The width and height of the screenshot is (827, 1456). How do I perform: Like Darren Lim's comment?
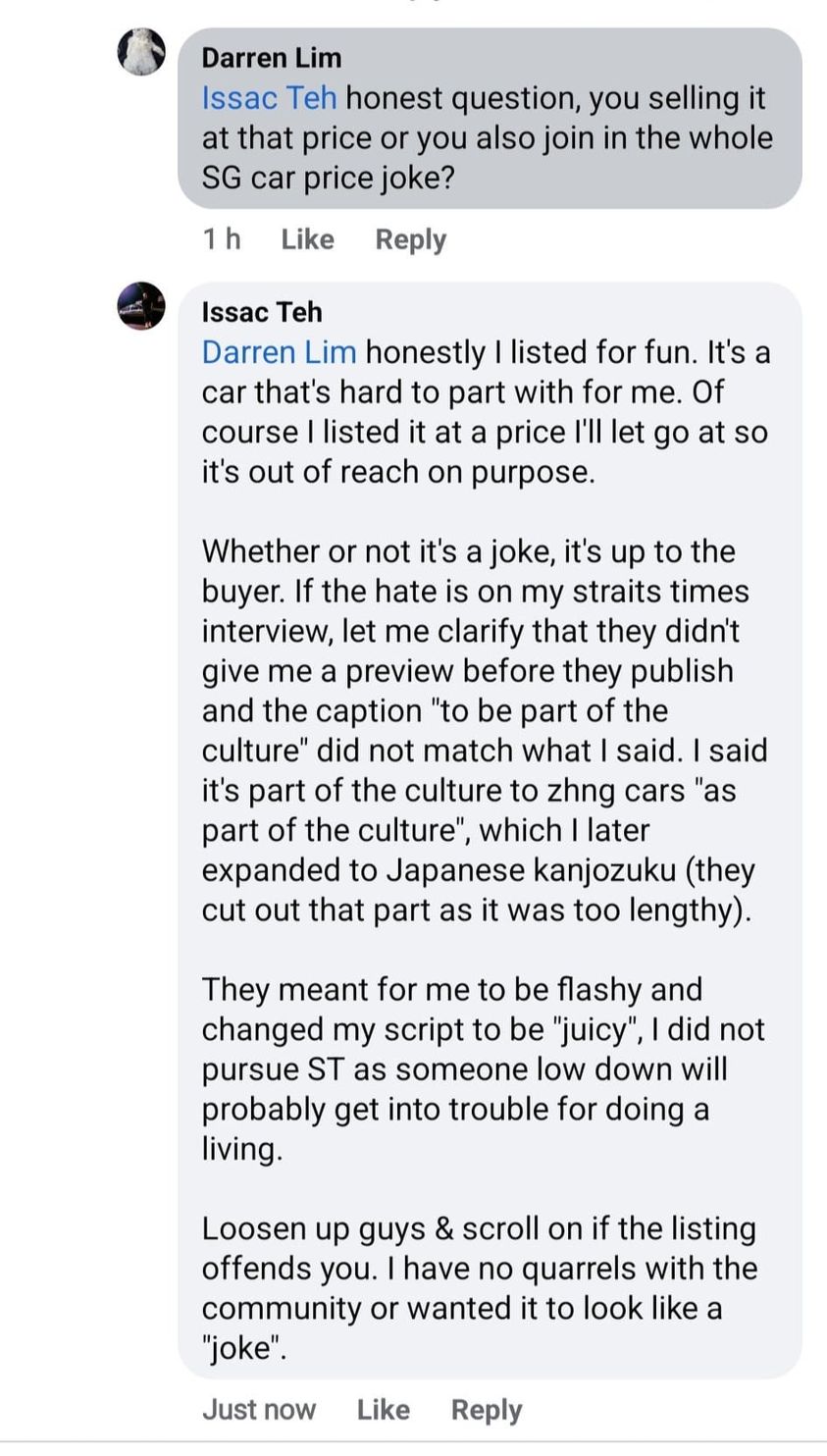pos(307,239)
